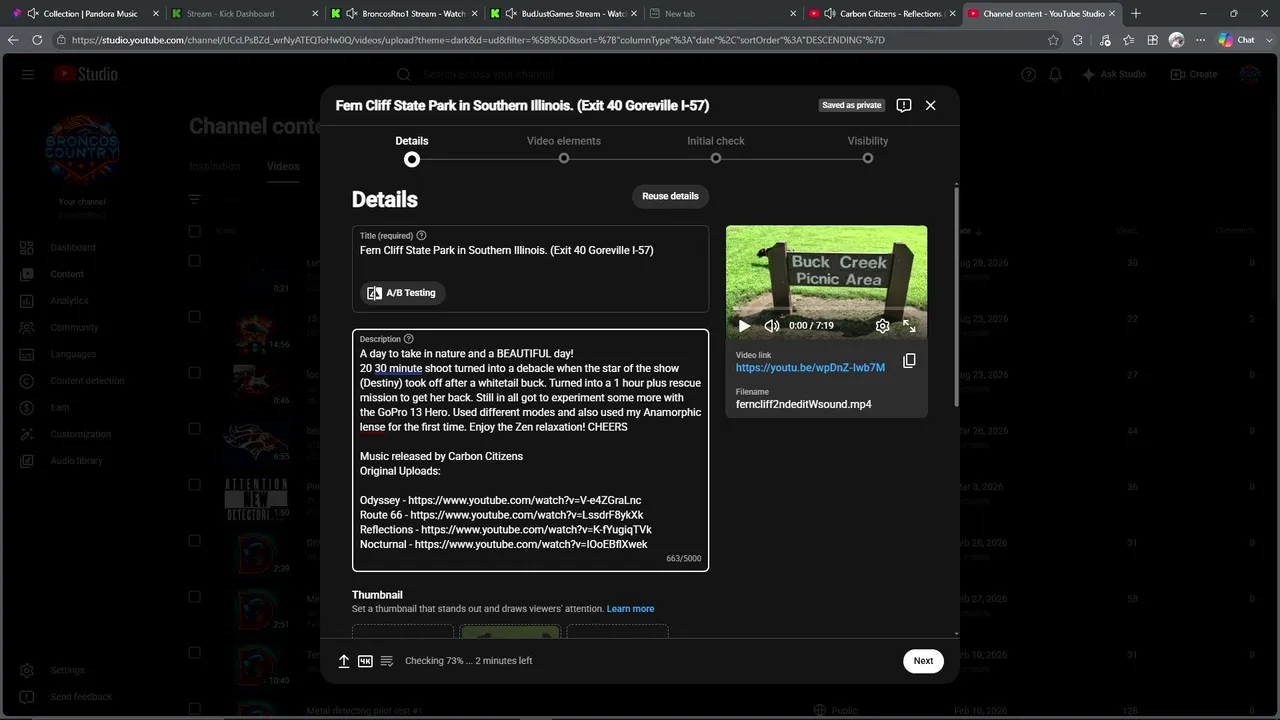Check the 0:21 duration video's checkbox
Screen dimensions: 1280x720
195,261
